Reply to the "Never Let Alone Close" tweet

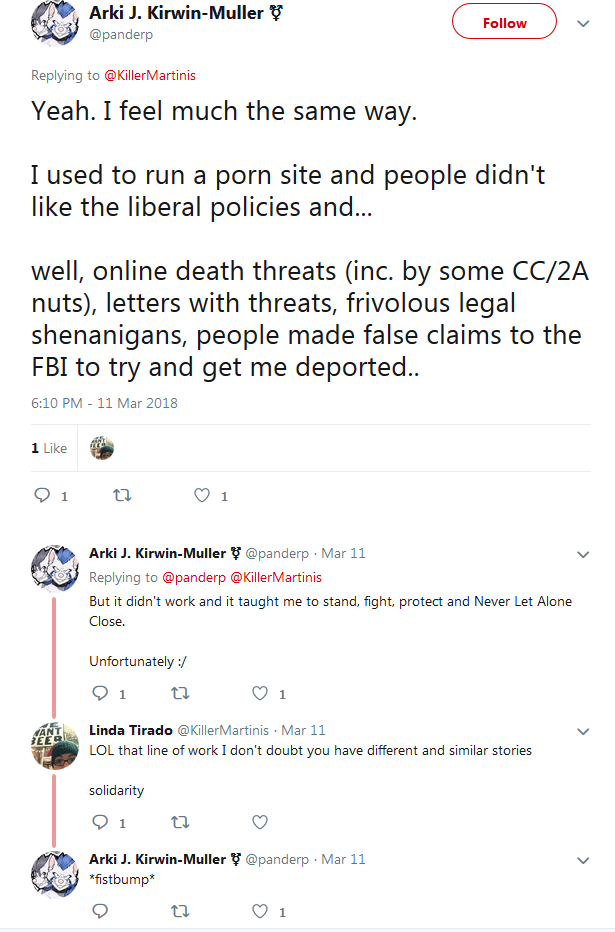[100, 693]
